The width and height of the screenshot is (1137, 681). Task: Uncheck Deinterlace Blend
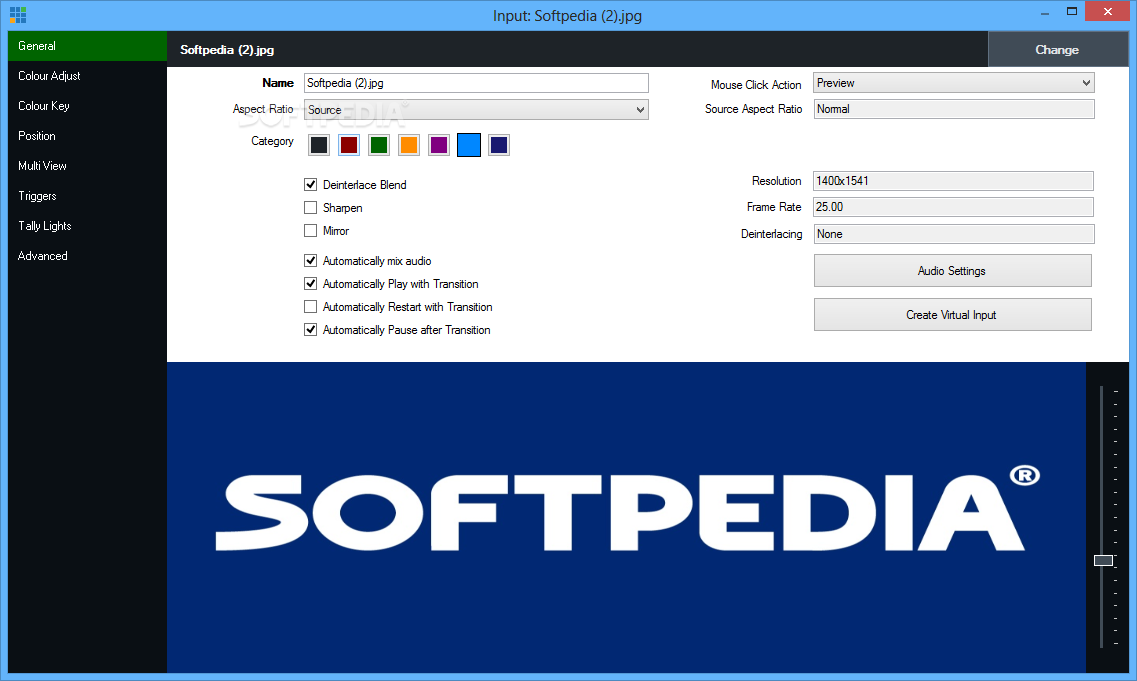pos(310,185)
